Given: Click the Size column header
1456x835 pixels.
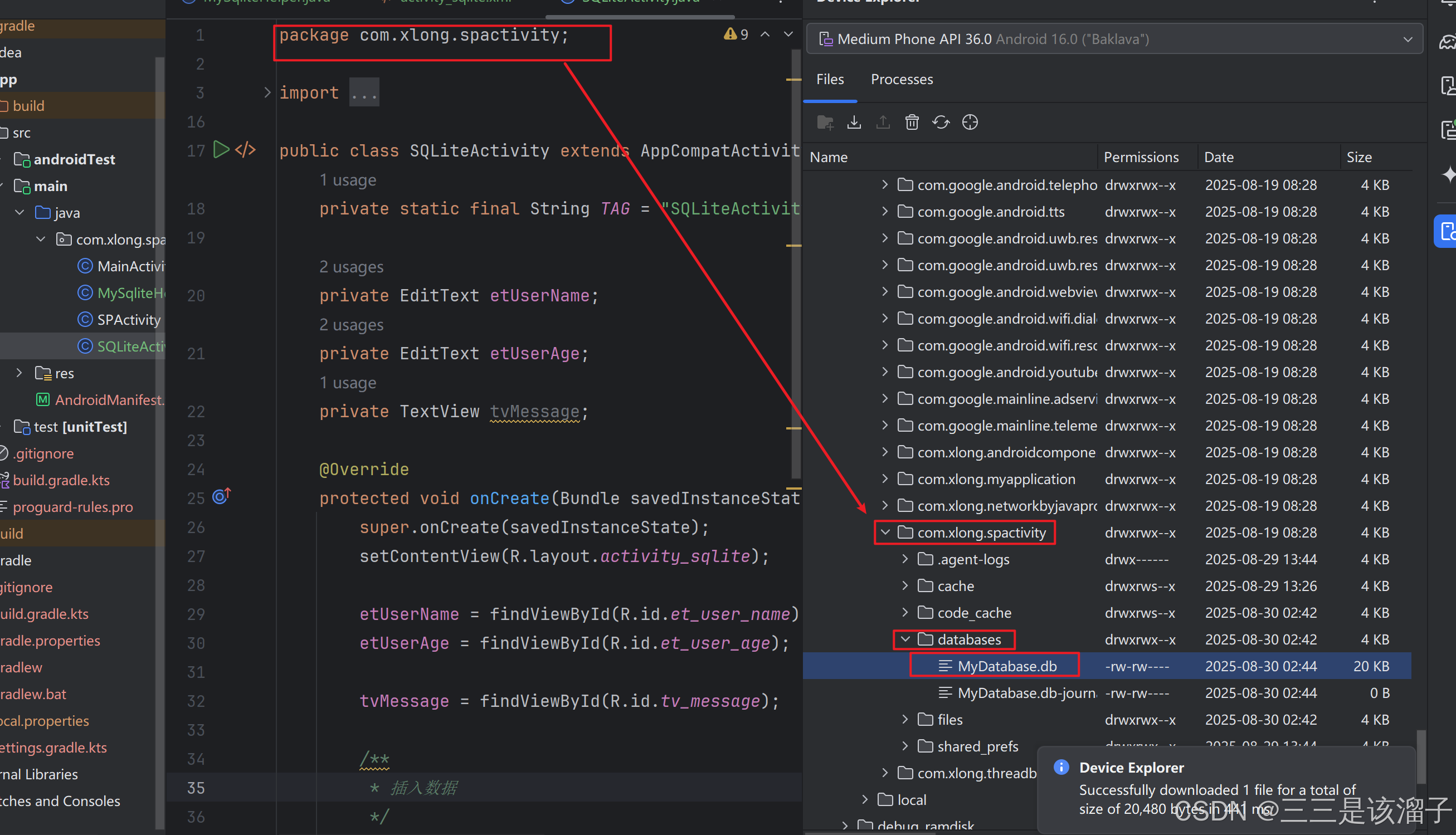Looking at the screenshot, I should click(1376, 157).
